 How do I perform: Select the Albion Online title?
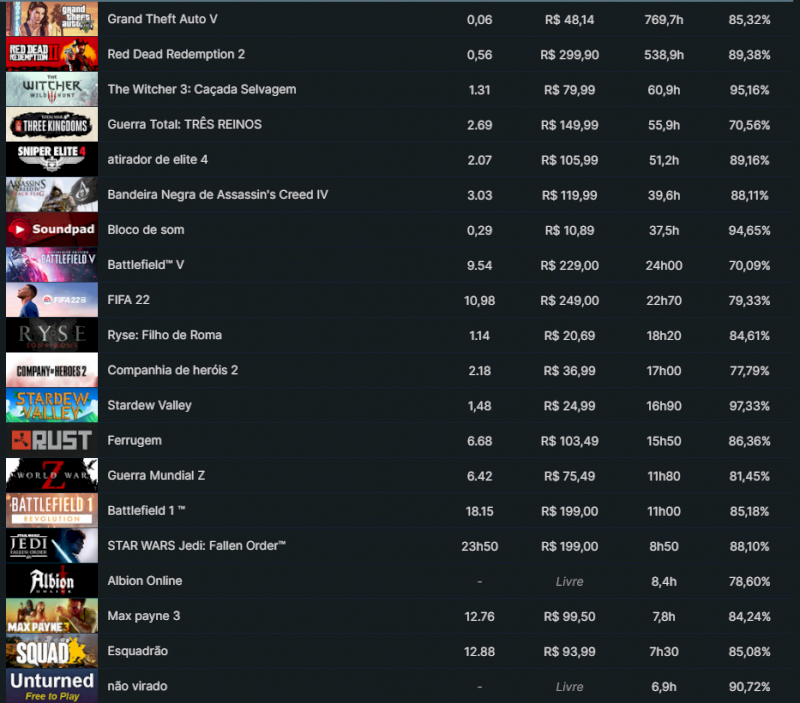click(x=145, y=581)
